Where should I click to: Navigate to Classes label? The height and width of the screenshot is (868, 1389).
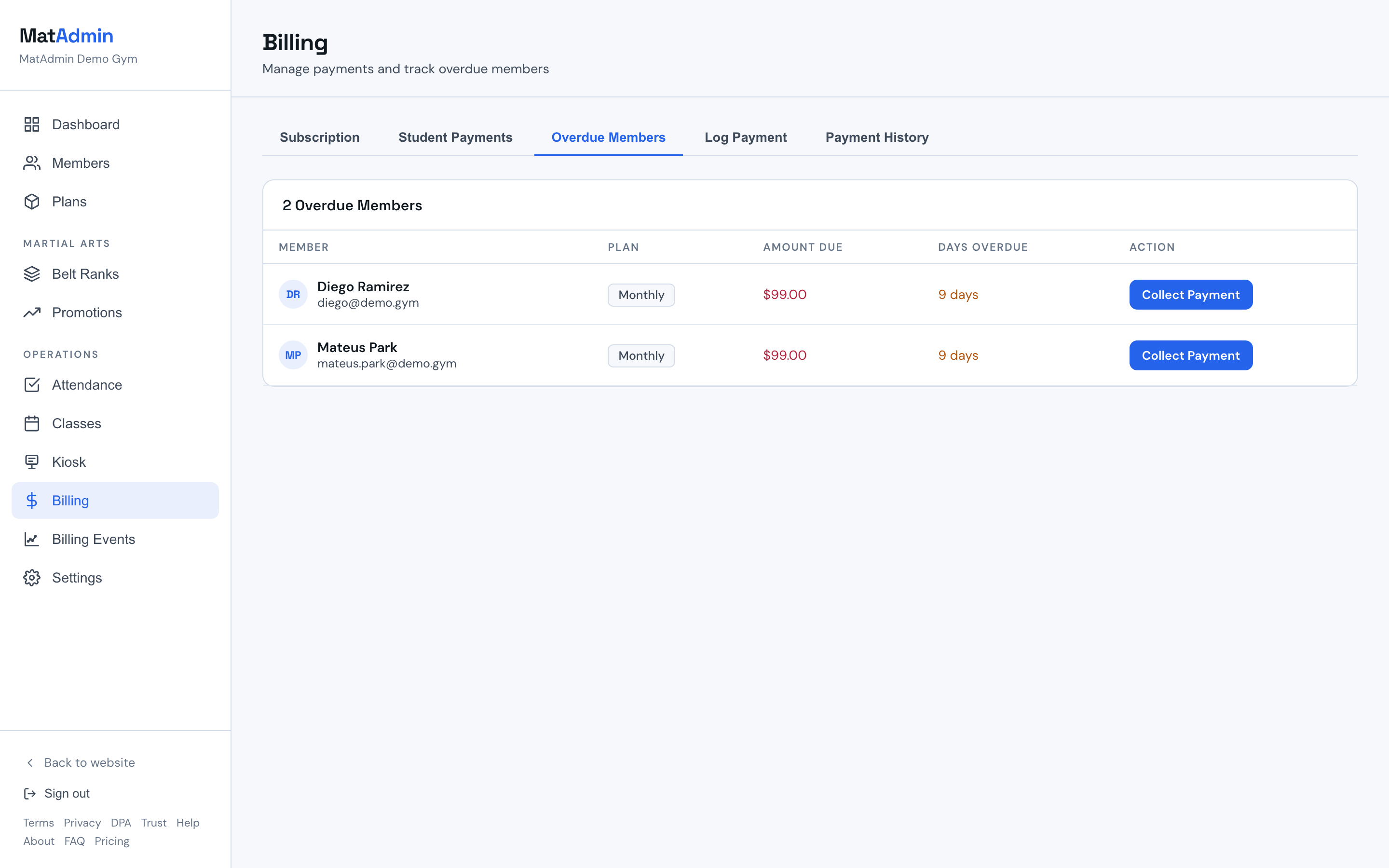click(x=77, y=423)
